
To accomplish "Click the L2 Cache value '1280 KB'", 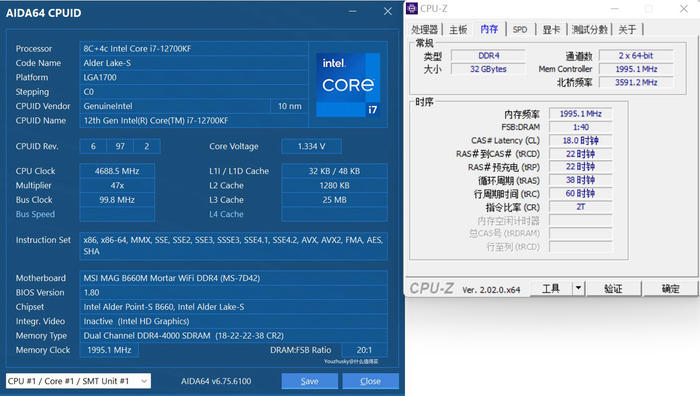I will (334, 185).
